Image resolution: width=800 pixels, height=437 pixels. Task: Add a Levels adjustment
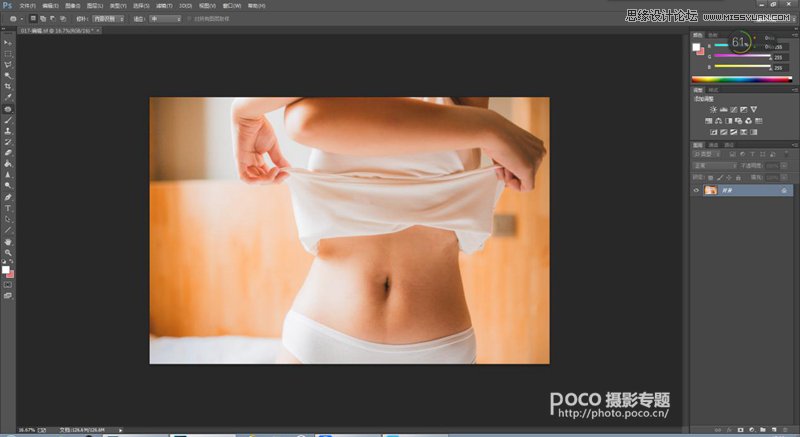point(723,110)
